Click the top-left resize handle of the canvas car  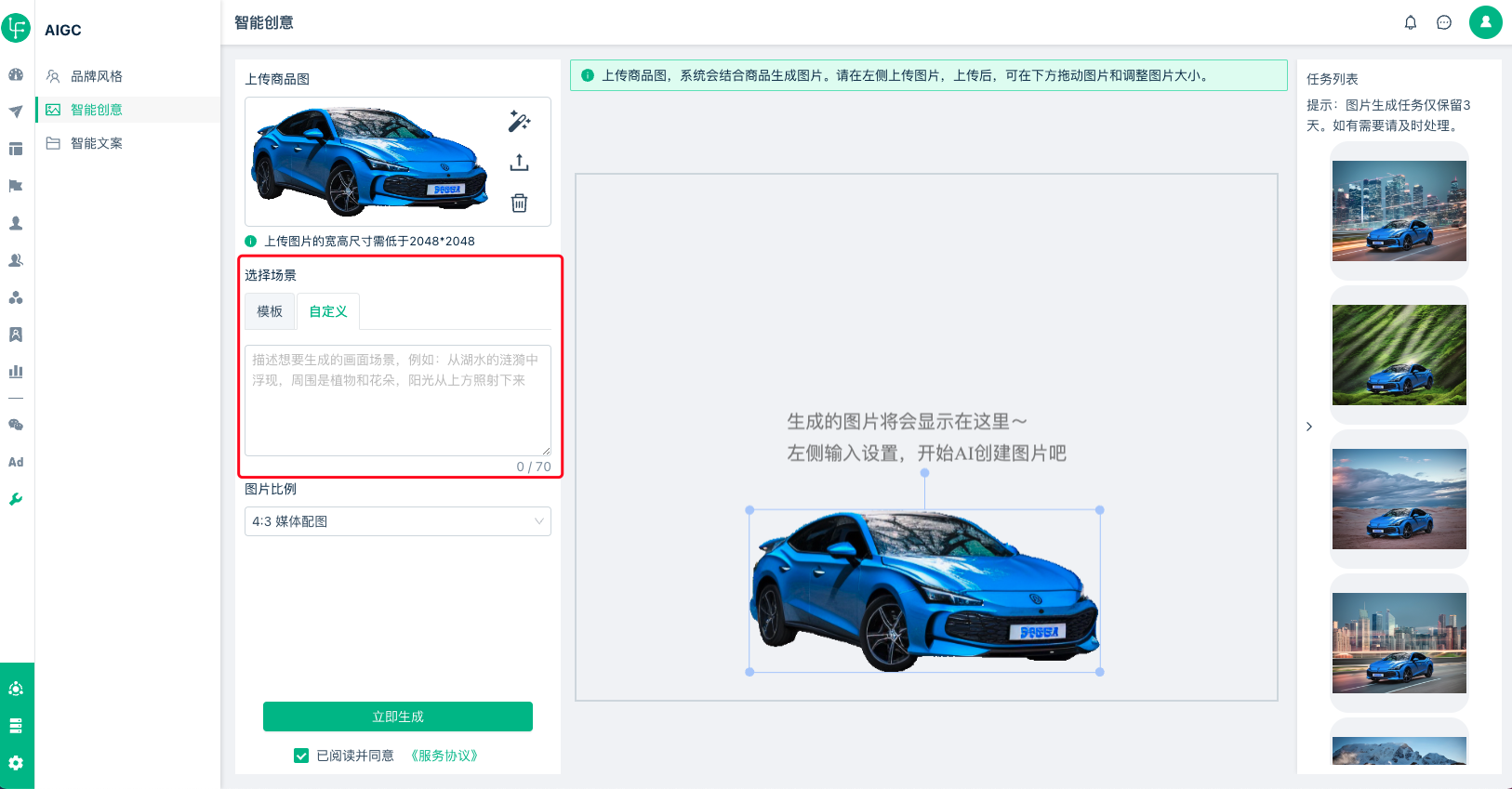pos(749,510)
